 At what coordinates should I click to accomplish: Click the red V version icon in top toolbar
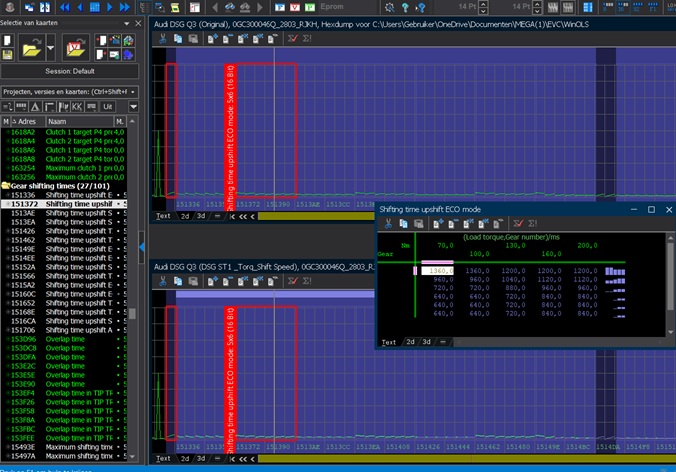pos(295,7)
